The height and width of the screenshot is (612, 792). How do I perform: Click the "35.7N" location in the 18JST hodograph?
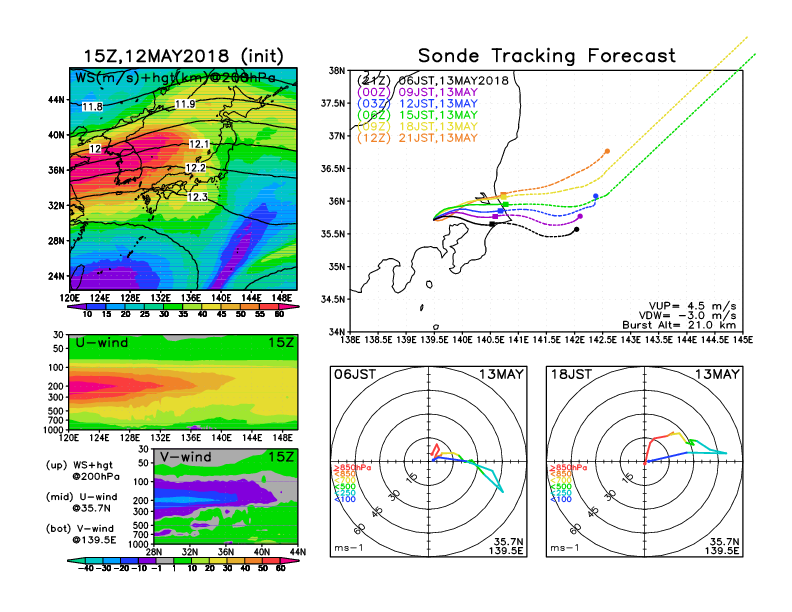724,542
